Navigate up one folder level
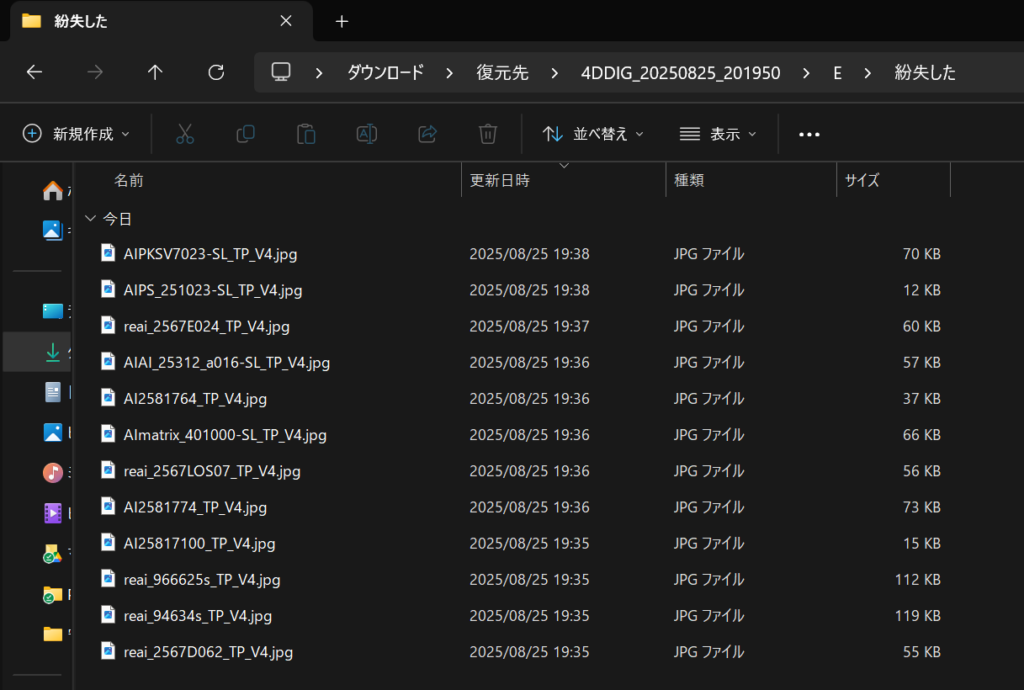 [x=154, y=72]
